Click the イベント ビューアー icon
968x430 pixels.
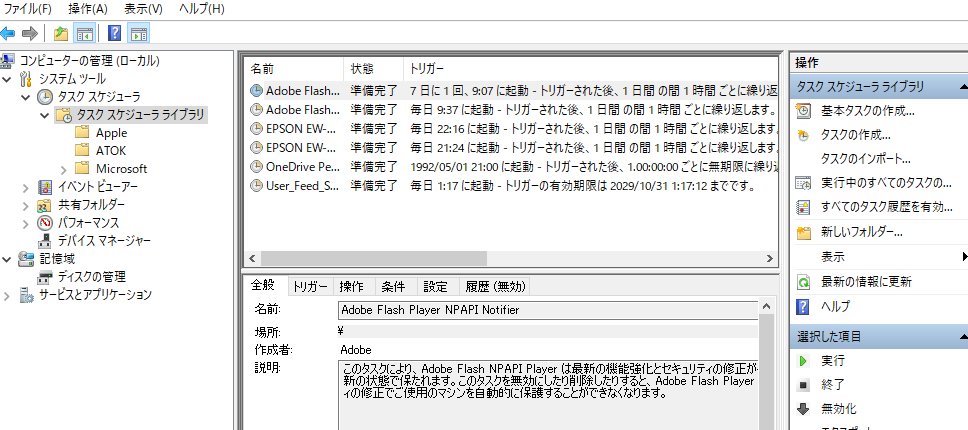point(45,187)
